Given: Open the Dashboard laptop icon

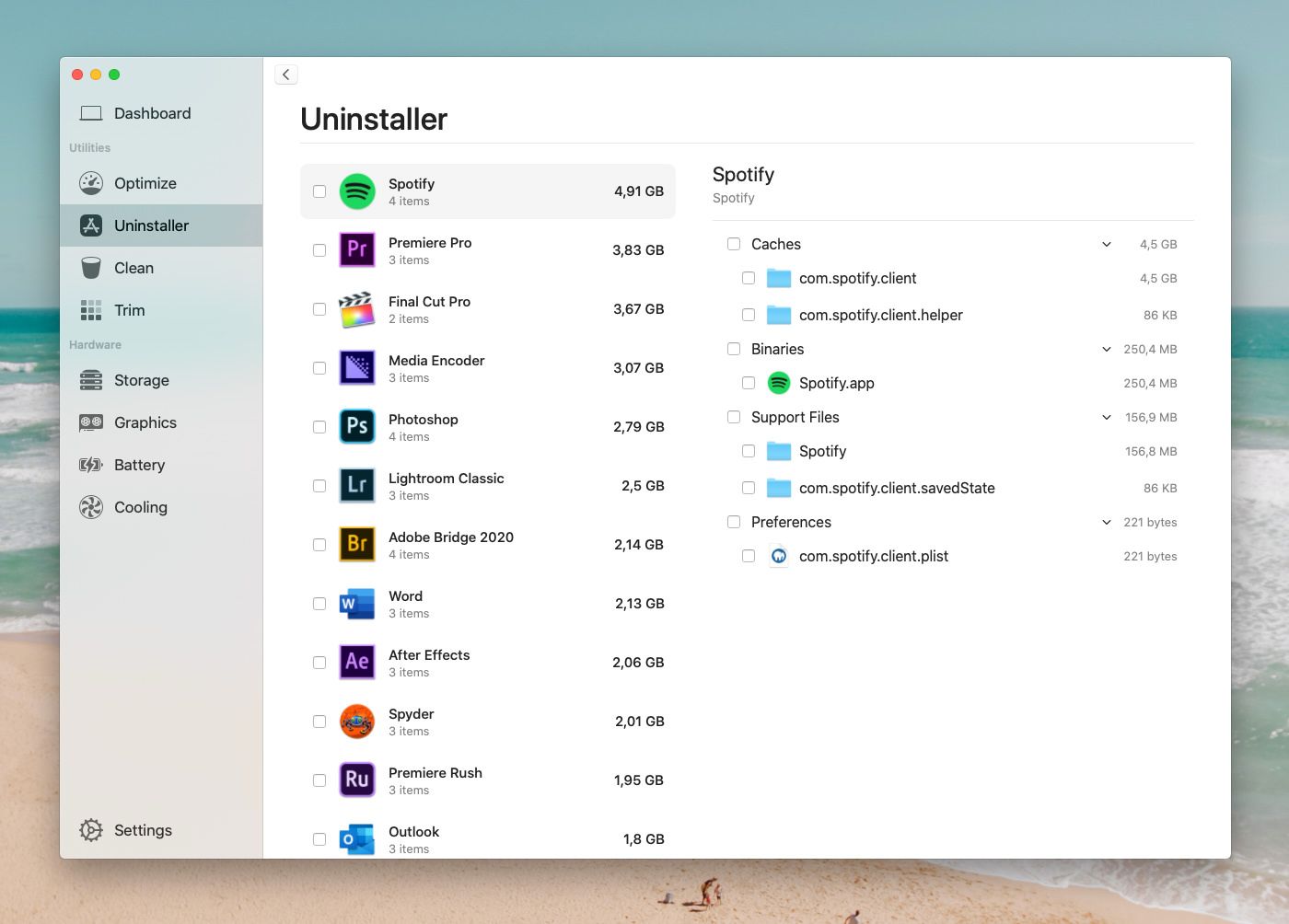Looking at the screenshot, I should pyautogui.click(x=90, y=113).
